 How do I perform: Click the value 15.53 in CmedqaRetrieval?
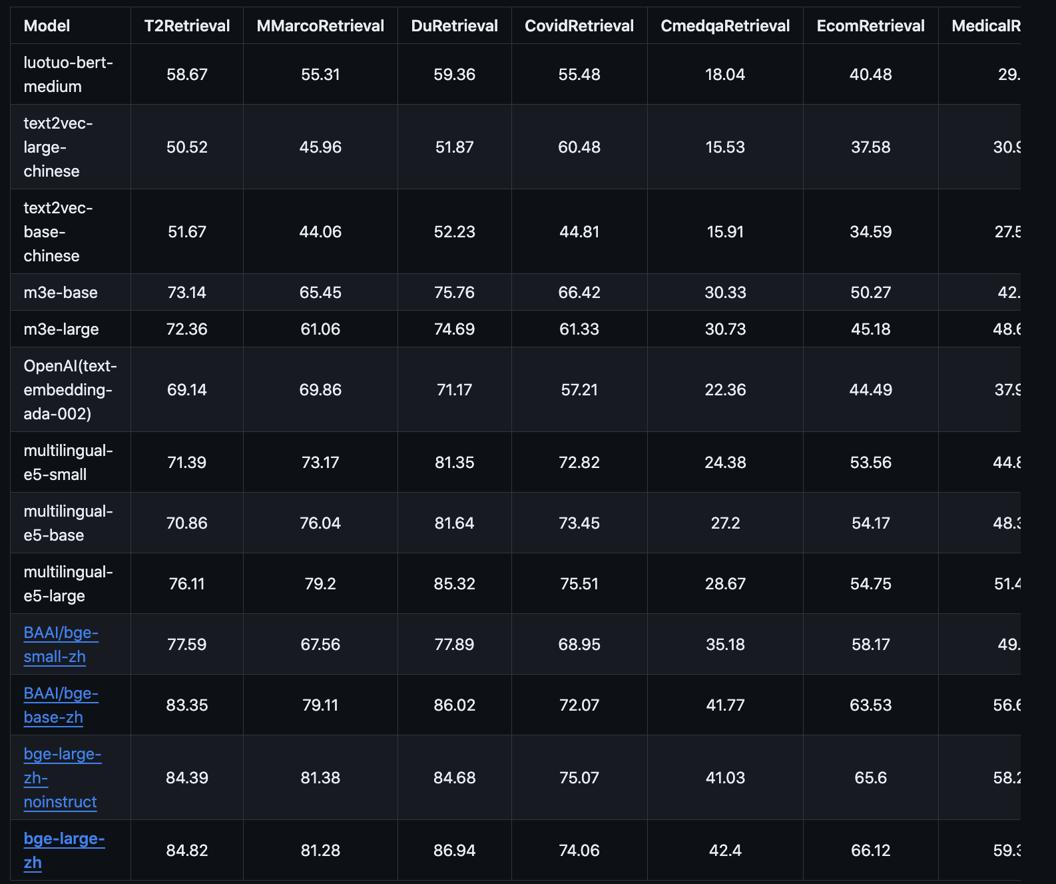pos(725,147)
